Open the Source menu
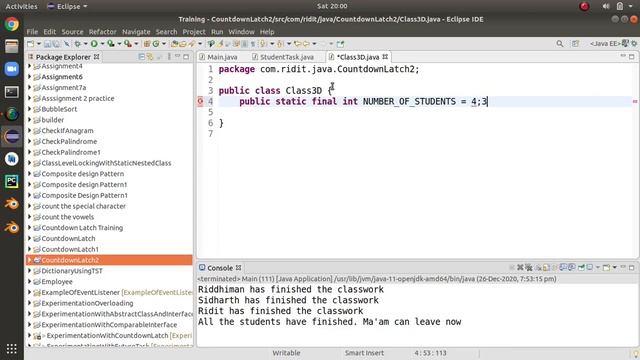 coord(72,31)
